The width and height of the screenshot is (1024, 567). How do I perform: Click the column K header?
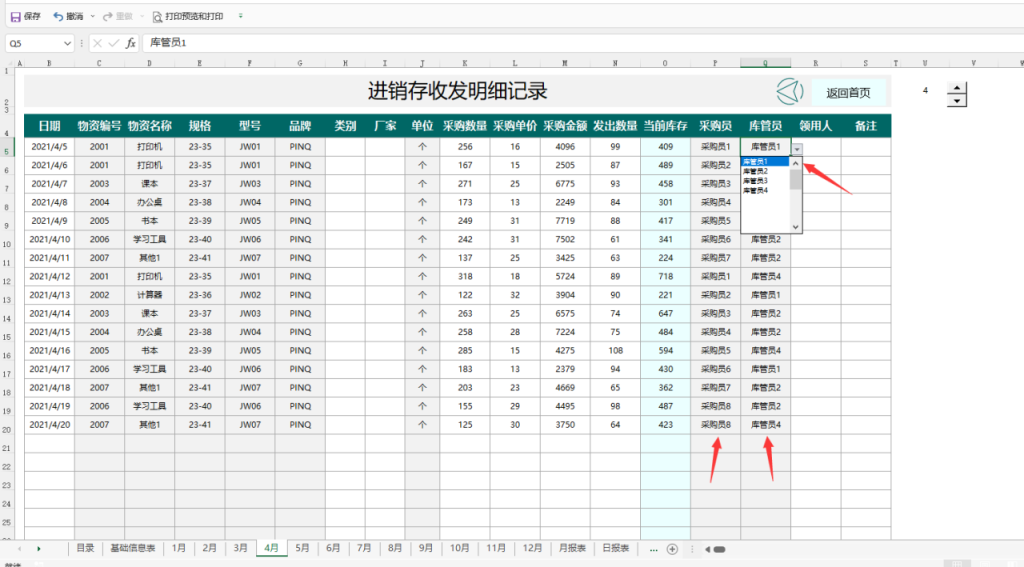tap(465, 63)
